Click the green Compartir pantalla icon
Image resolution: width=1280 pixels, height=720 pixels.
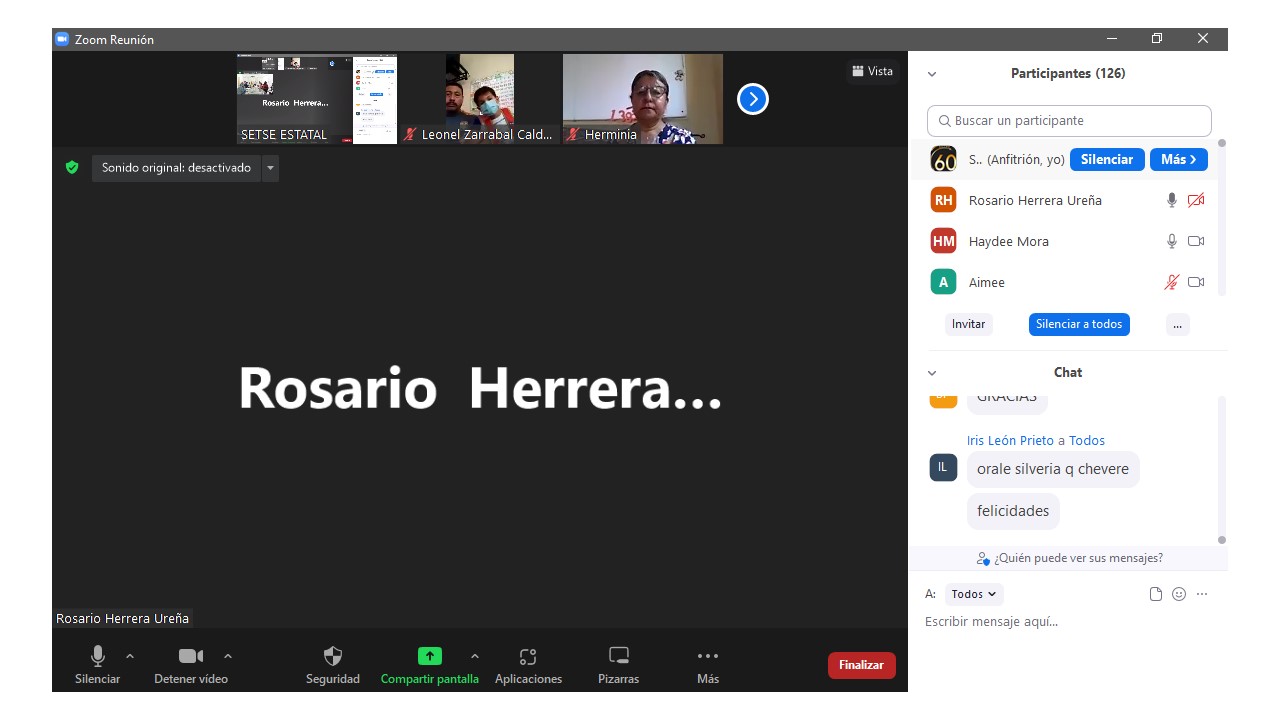click(429, 657)
